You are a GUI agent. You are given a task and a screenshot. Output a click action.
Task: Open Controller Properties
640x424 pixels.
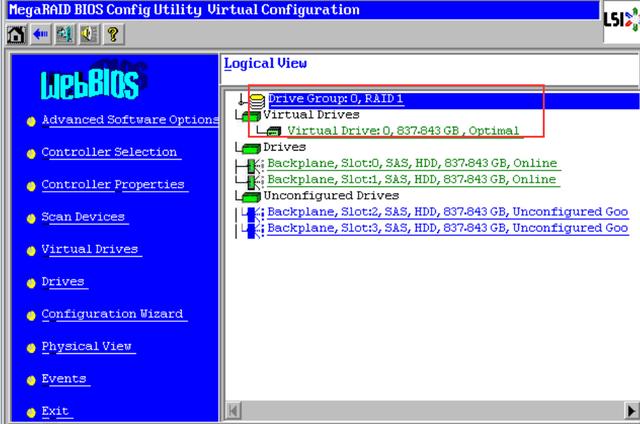click(x=113, y=185)
